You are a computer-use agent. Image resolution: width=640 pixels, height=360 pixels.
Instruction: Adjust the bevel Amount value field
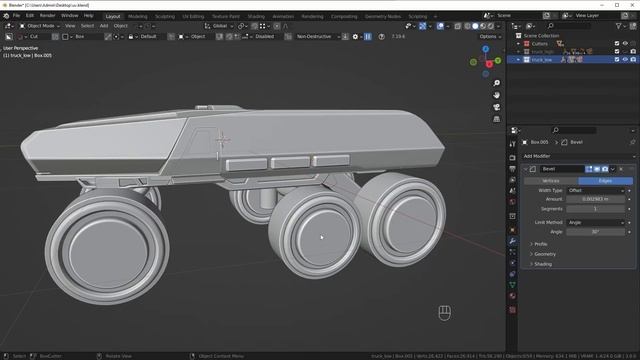[596, 199]
